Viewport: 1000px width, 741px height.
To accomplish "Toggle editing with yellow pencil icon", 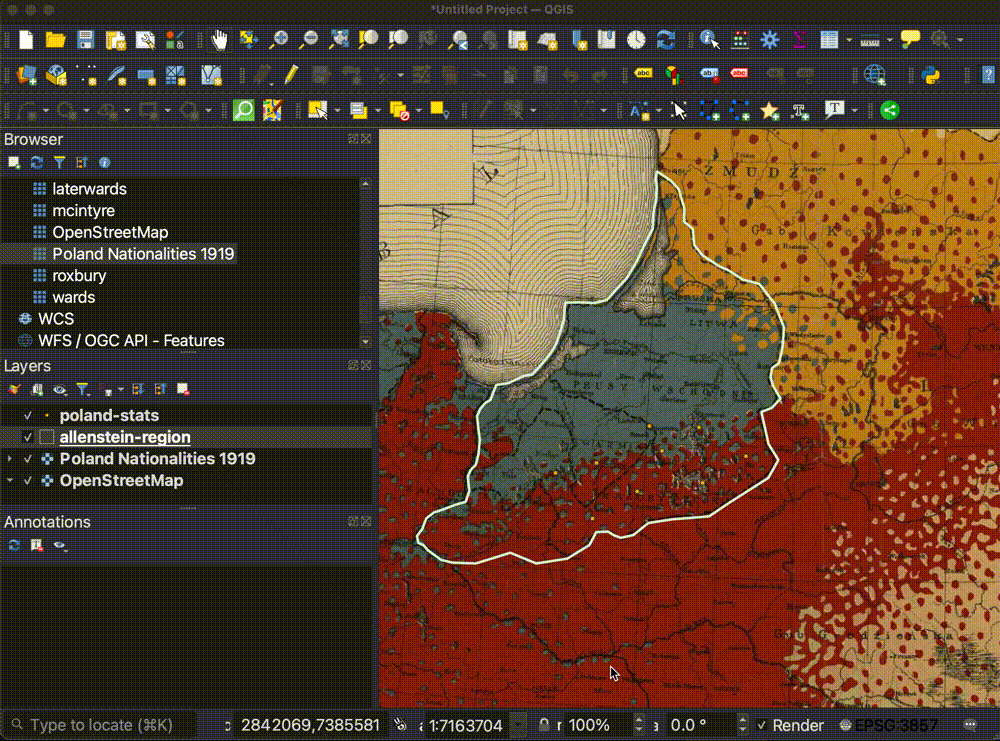I will tap(291, 75).
